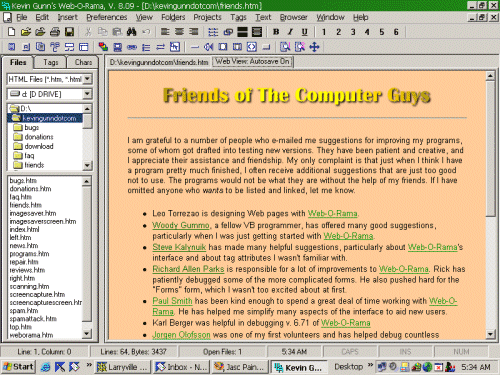Viewport: 500px width, 375px height.
Task: Insert heading level 3 from toolbar
Action: (353, 32)
